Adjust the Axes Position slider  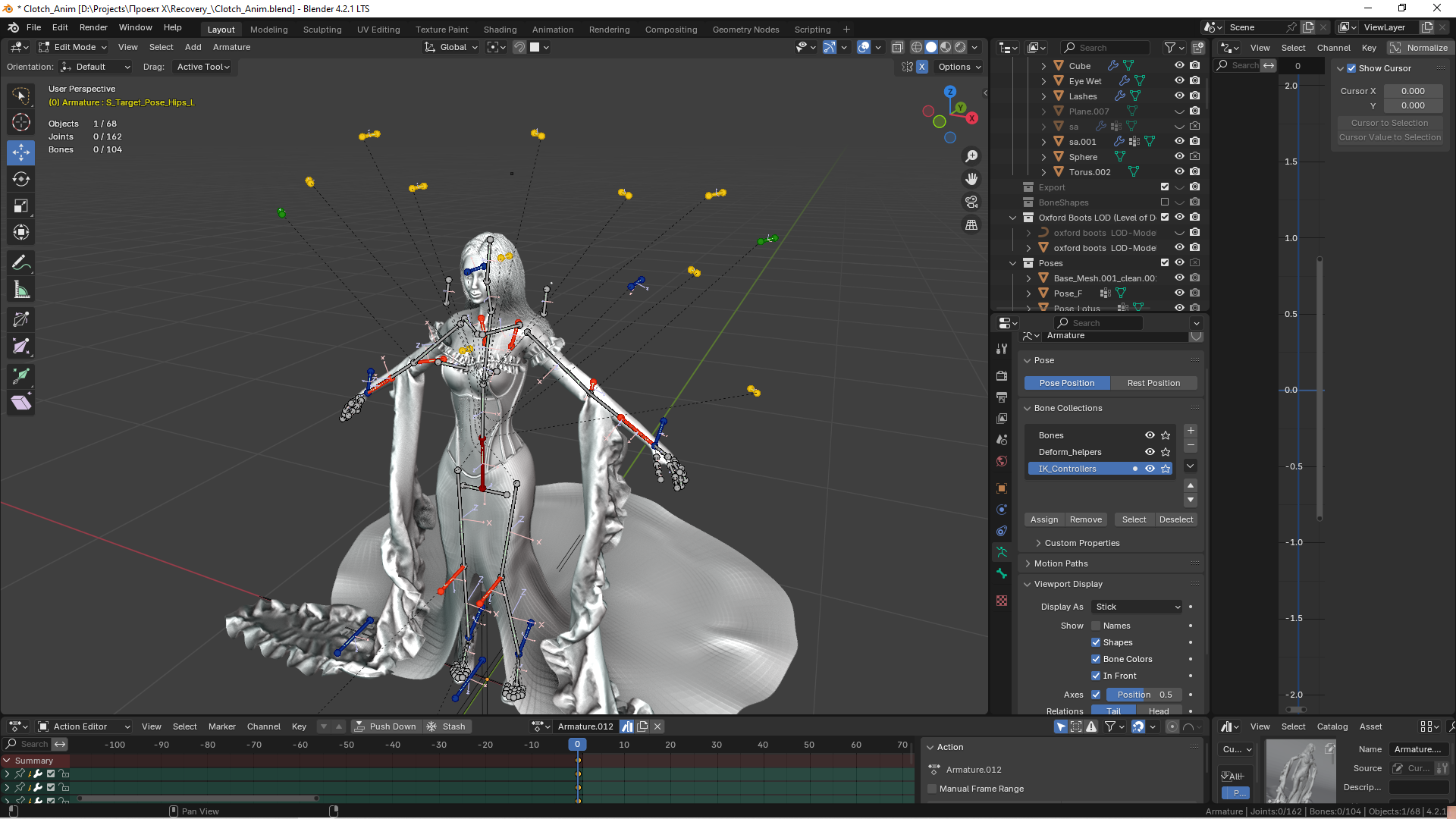[x=1144, y=695]
